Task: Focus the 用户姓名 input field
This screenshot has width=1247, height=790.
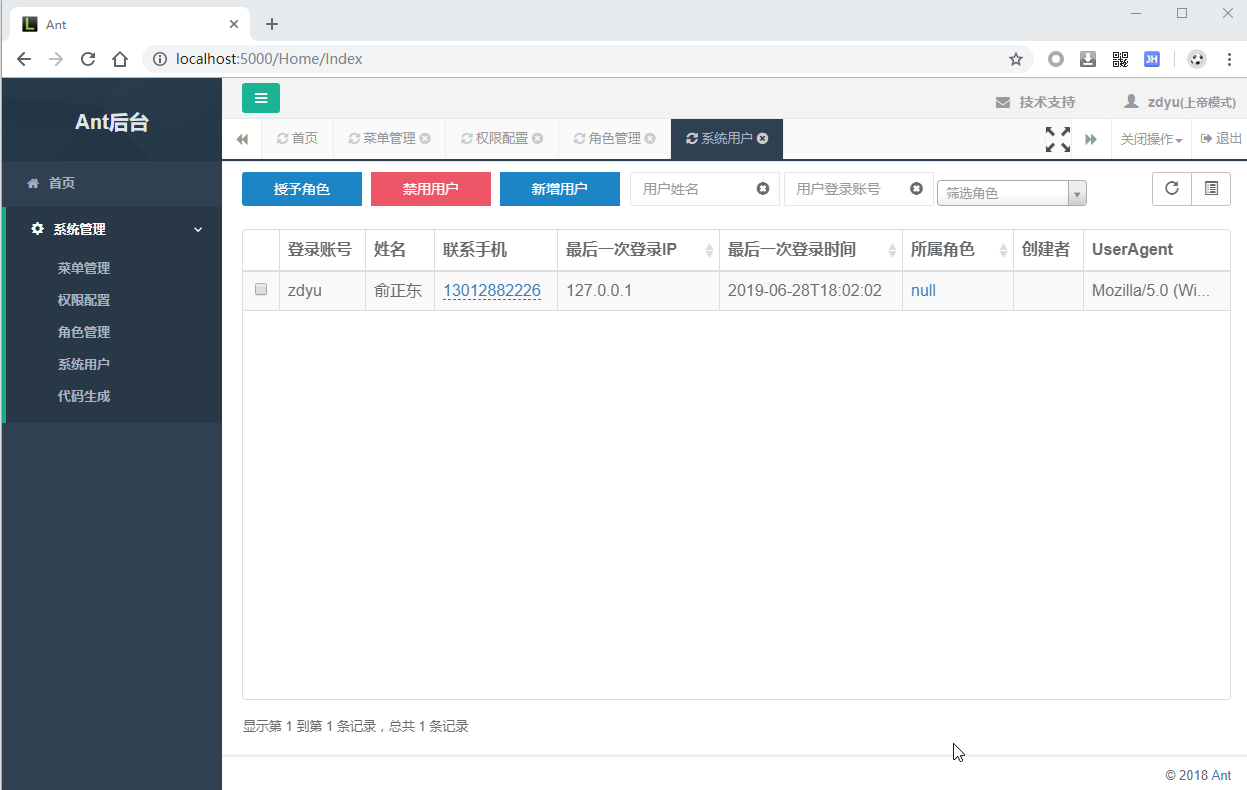Action: 704,189
